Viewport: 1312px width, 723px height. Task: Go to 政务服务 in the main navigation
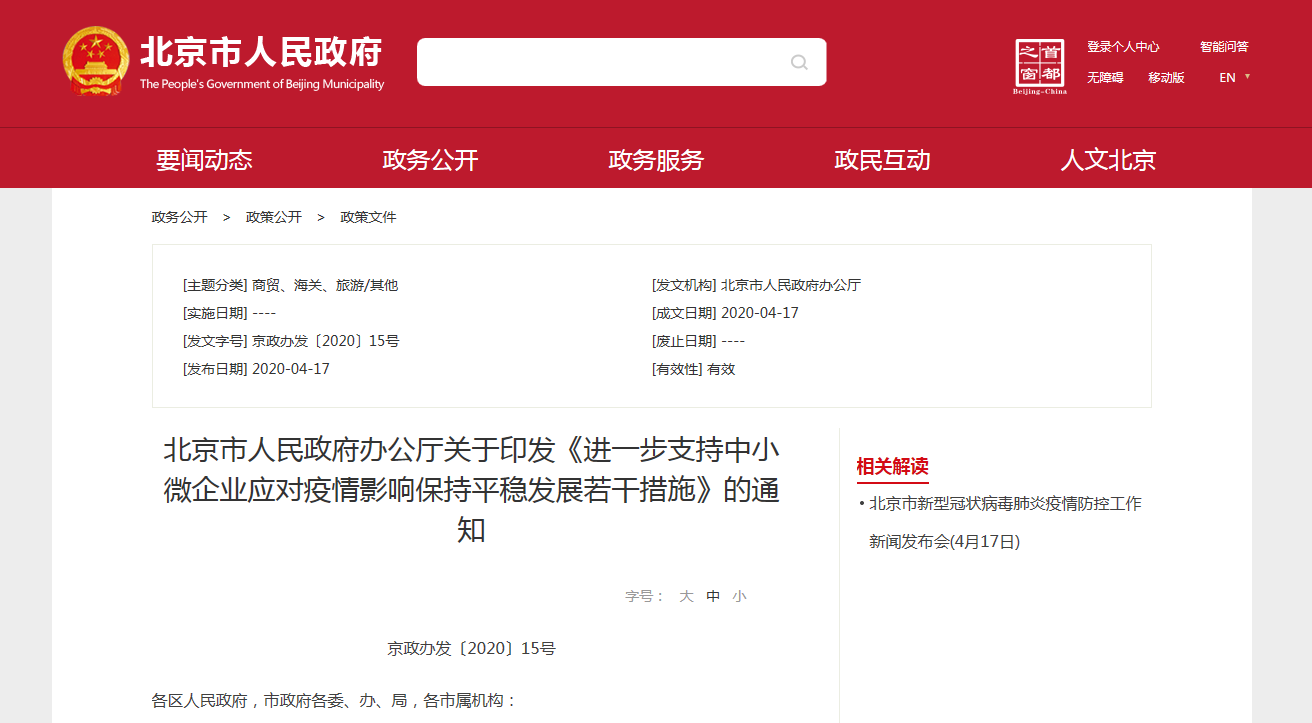tap(656, 160)
